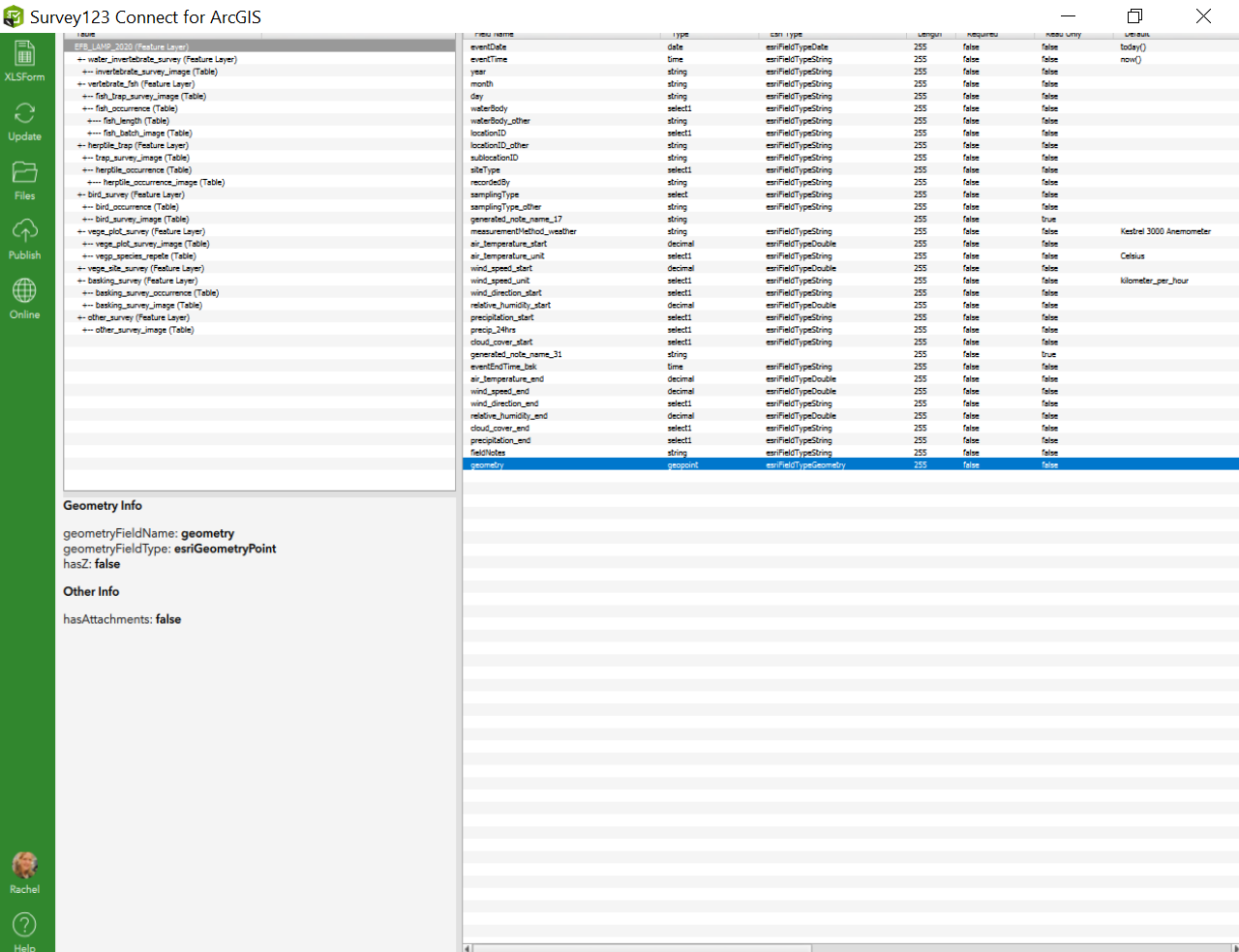Select the highlighted geometry field row
Screen dimensions: 1239x952
[851, 465]
